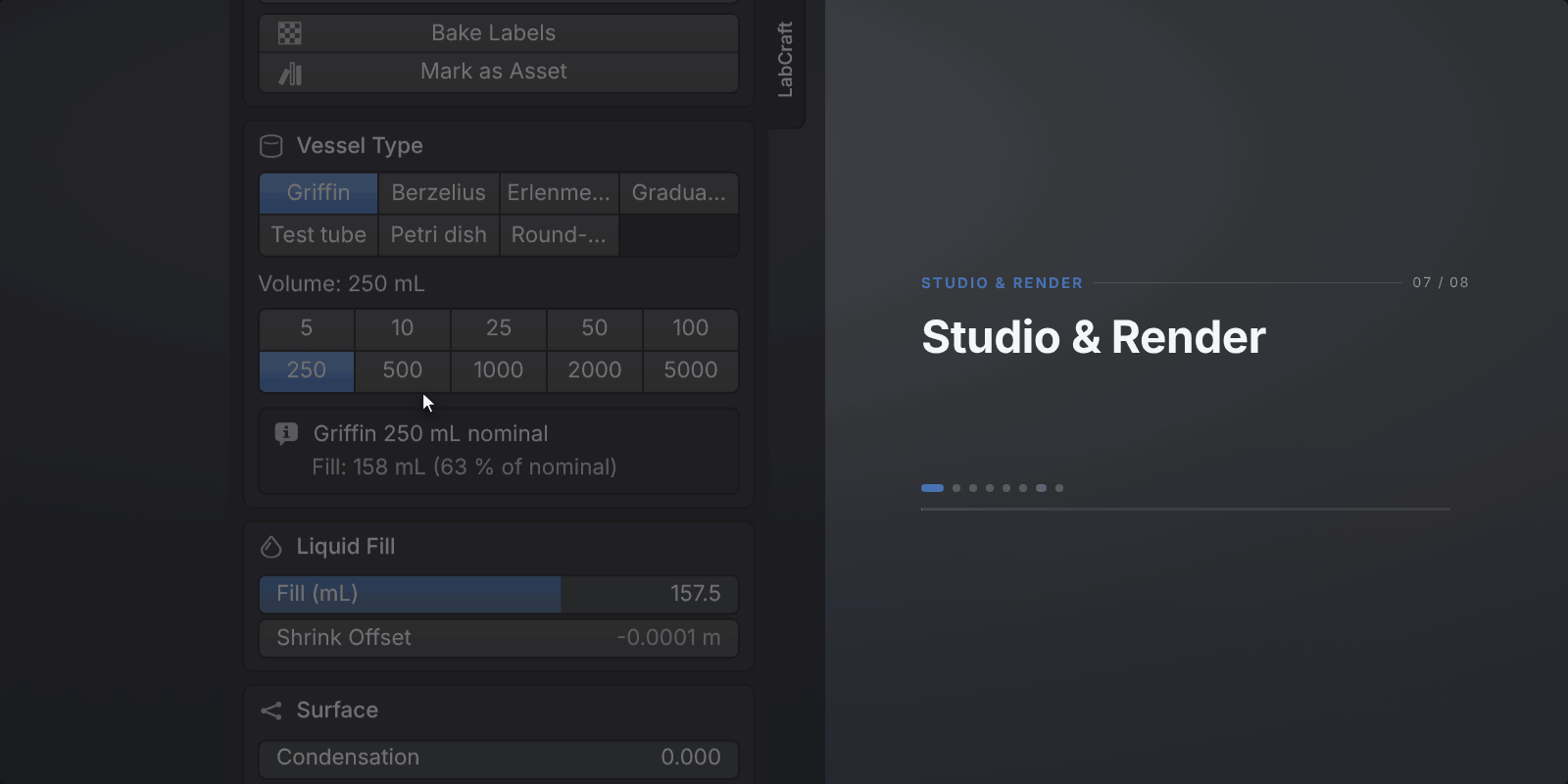The image size is (1568, 784).
Task: Click the Condensation slider
Action: click(x=499, y=758)
